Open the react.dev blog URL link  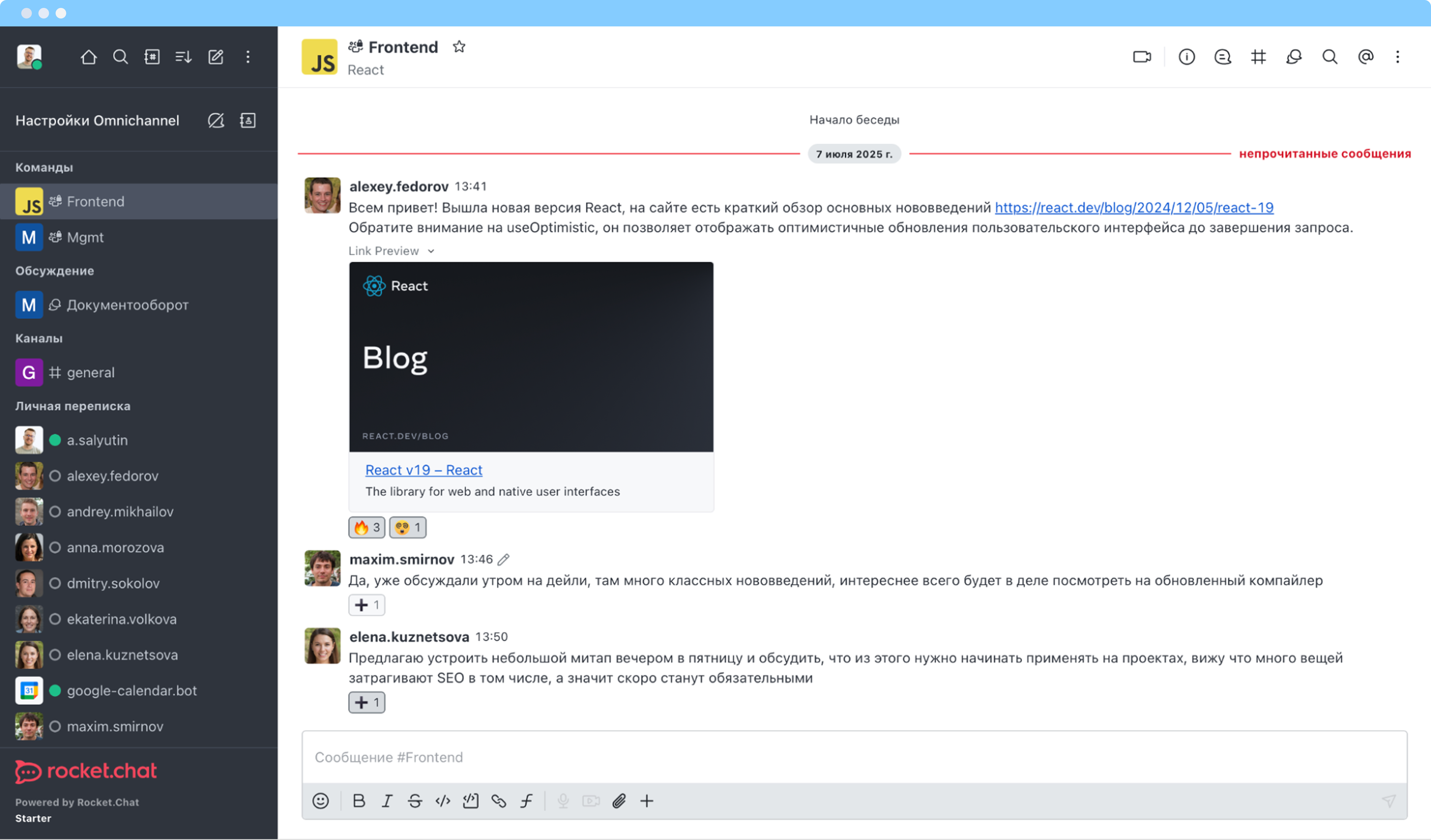tap(1134, 208)
